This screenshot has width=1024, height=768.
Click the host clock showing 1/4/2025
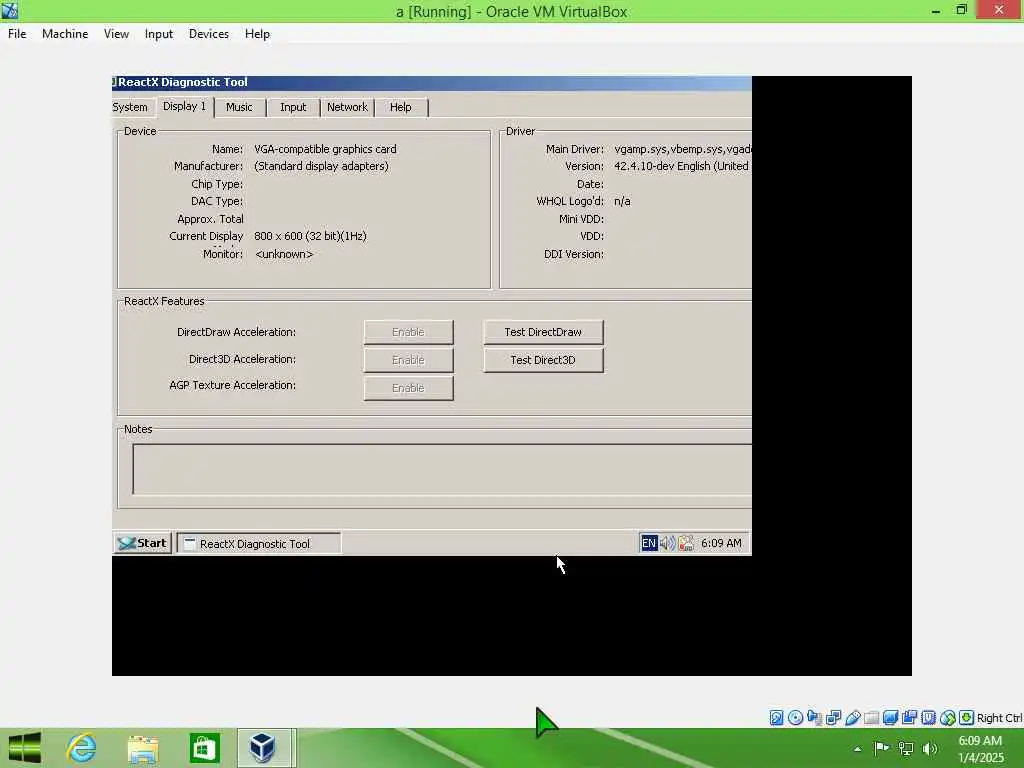click(980, 749)
